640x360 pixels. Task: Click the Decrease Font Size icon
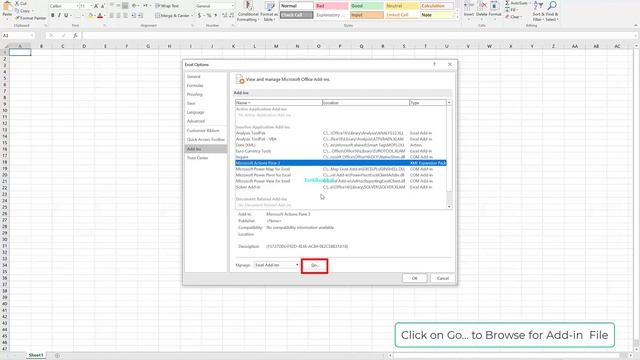coord(102,6)
